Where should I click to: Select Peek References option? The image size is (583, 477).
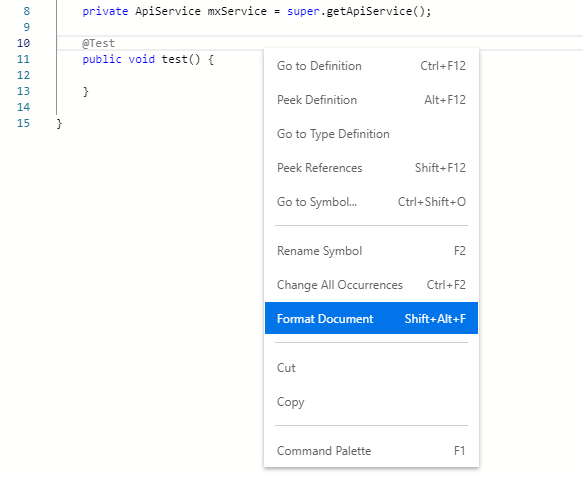click(x=371, y=168)
